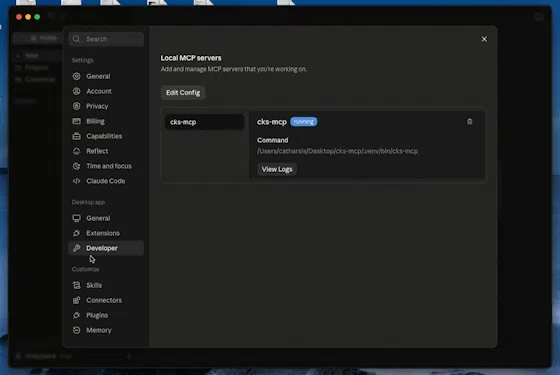
Task: Click the Connectors icon
Action: (x=76, y=300)
